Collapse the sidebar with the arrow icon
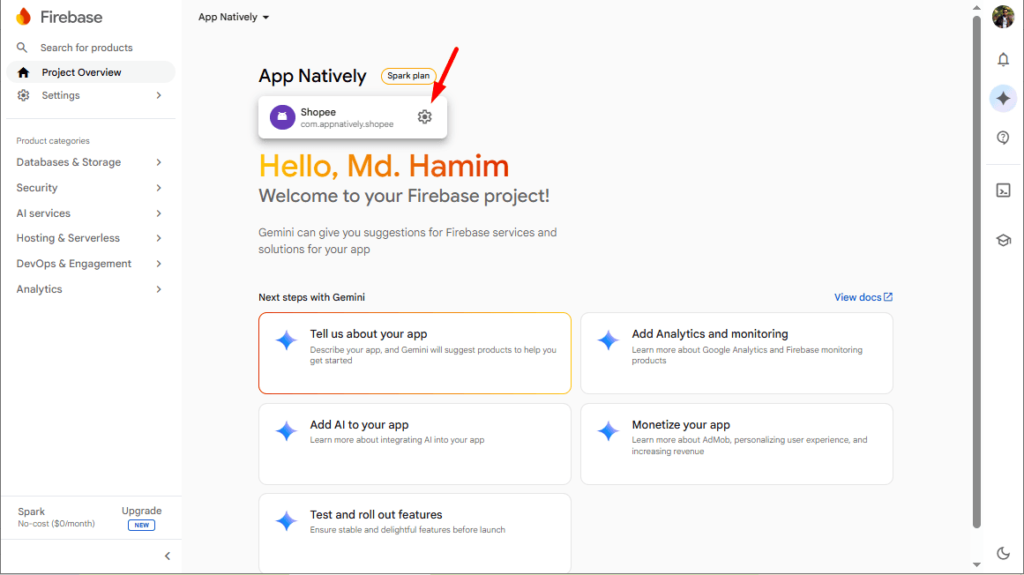1024x575 pixels. click(167, 556)
